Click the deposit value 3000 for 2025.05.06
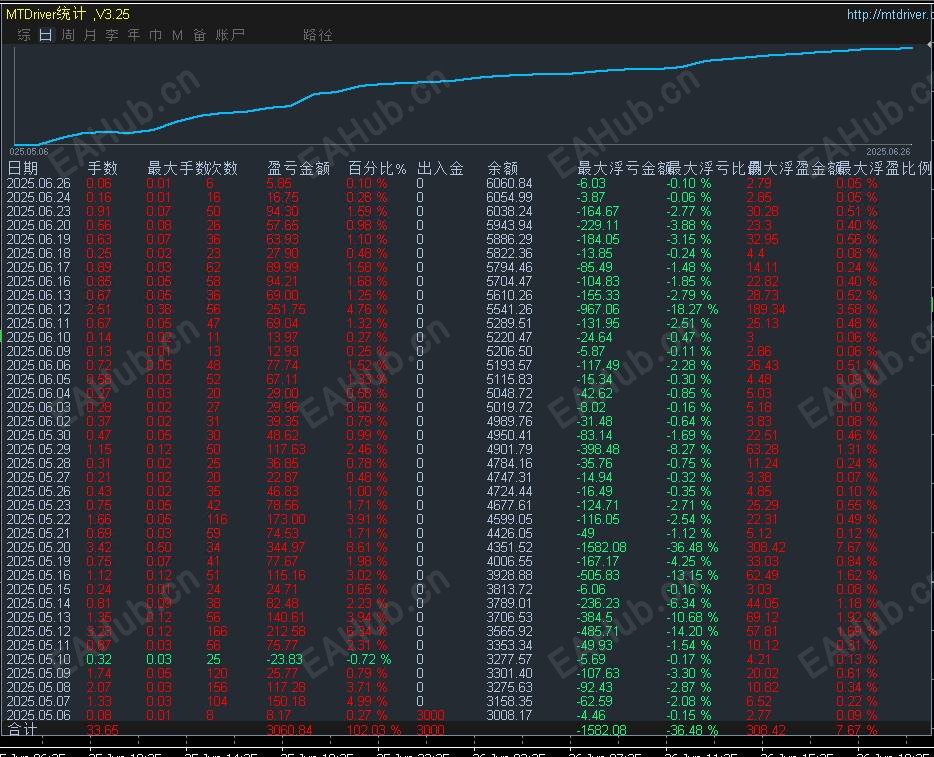The image size is (934, 757). click(431, 715)
